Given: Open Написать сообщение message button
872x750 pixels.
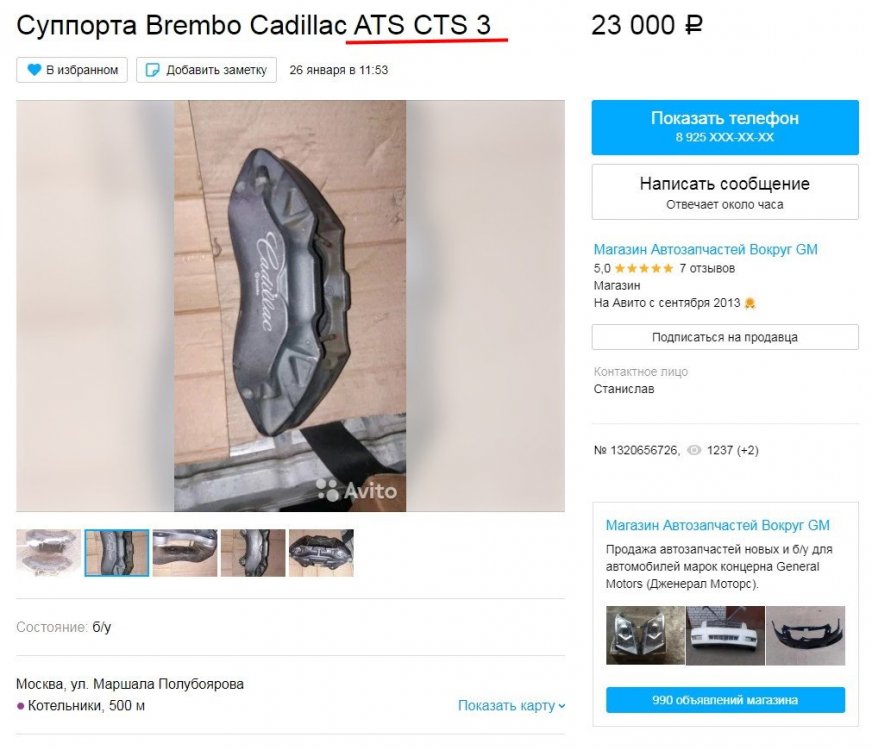Looking at the screenshot, I should click(x=725, y=192).
